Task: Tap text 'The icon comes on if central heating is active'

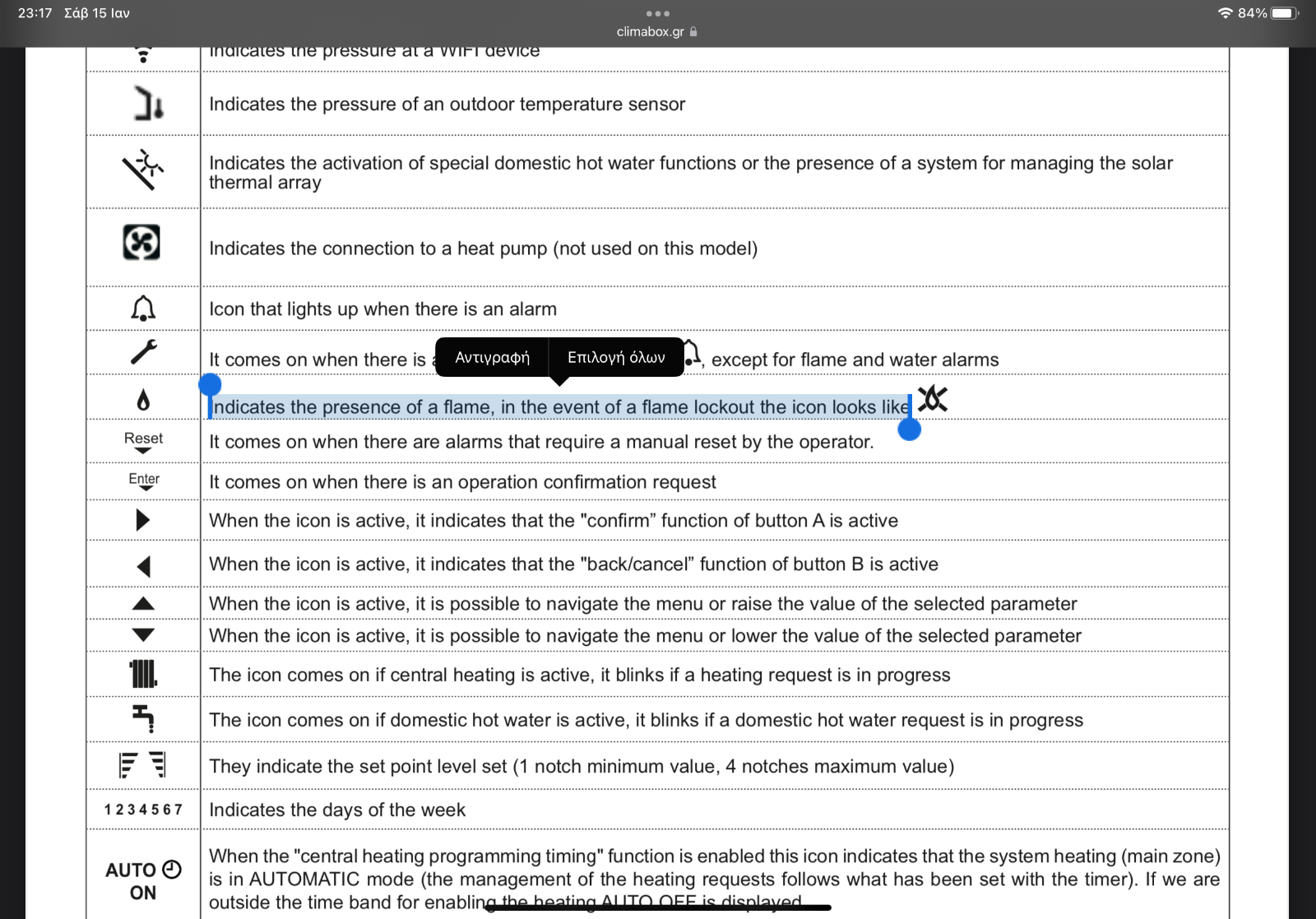Action: (x=402, y=675)
